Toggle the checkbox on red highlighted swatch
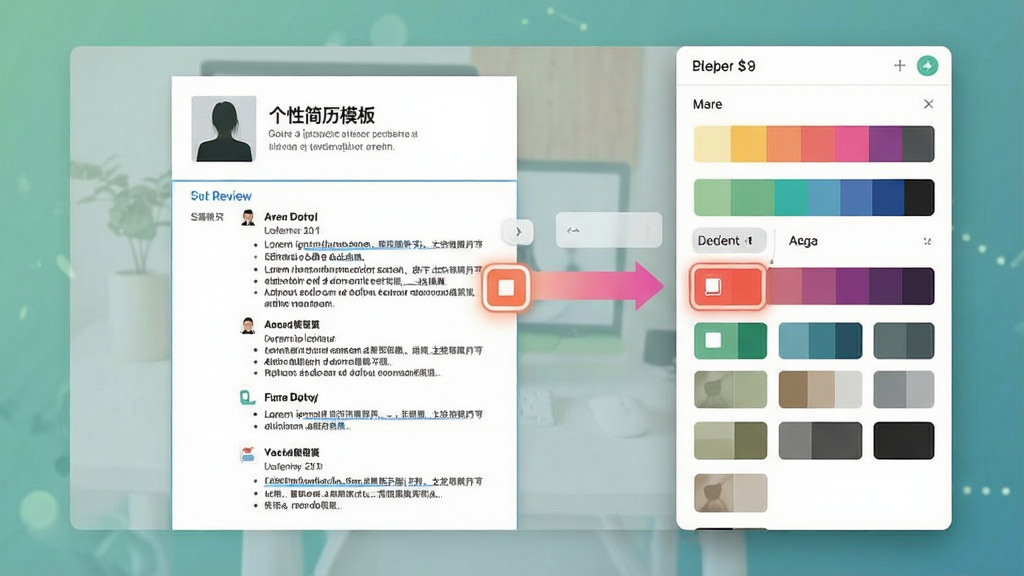Image resolution: width=1024 pixels, height=576 pixels. coord(712,286)
